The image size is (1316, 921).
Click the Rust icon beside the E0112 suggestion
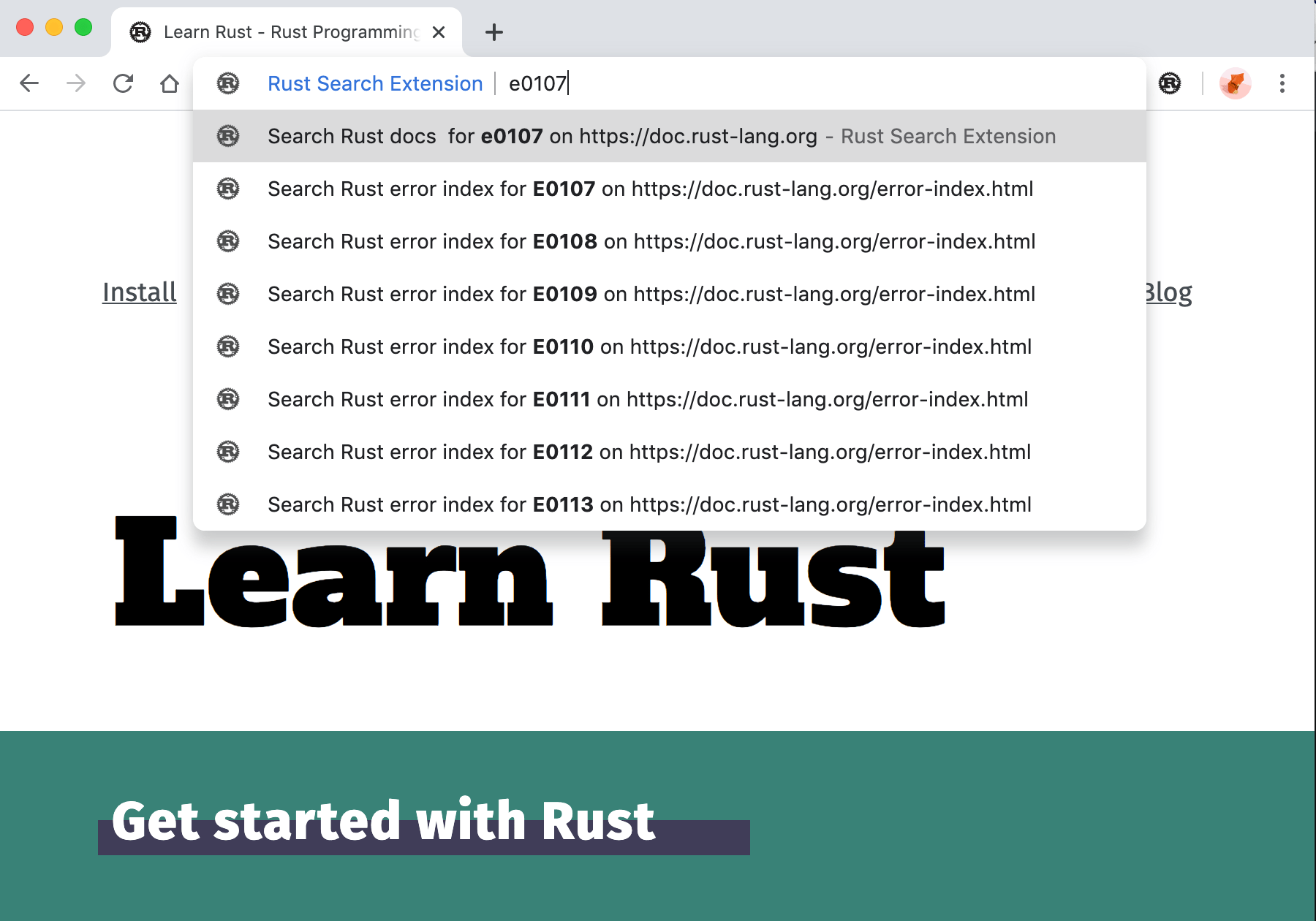(x=228, y=452)
